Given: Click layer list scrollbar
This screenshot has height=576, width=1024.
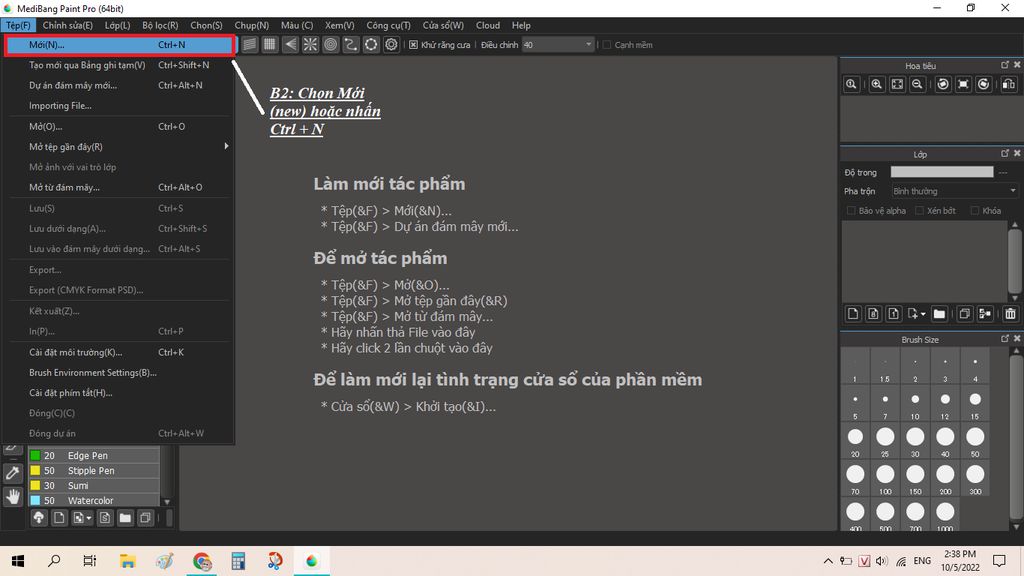Looking at the screenshot, I should [1014, 261].
